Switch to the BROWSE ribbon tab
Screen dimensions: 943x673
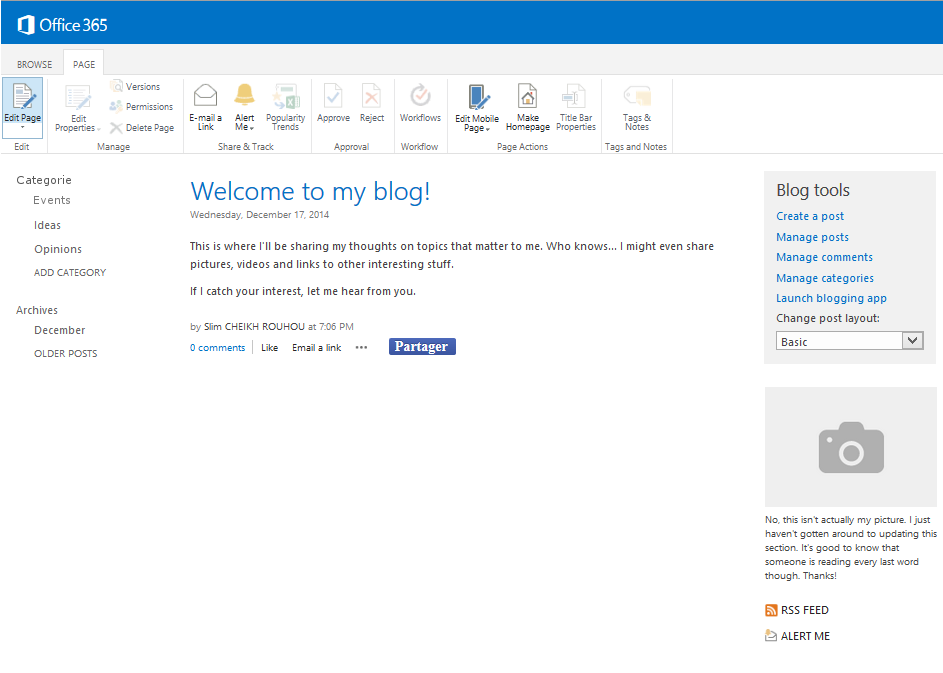(x=34, y=64)
